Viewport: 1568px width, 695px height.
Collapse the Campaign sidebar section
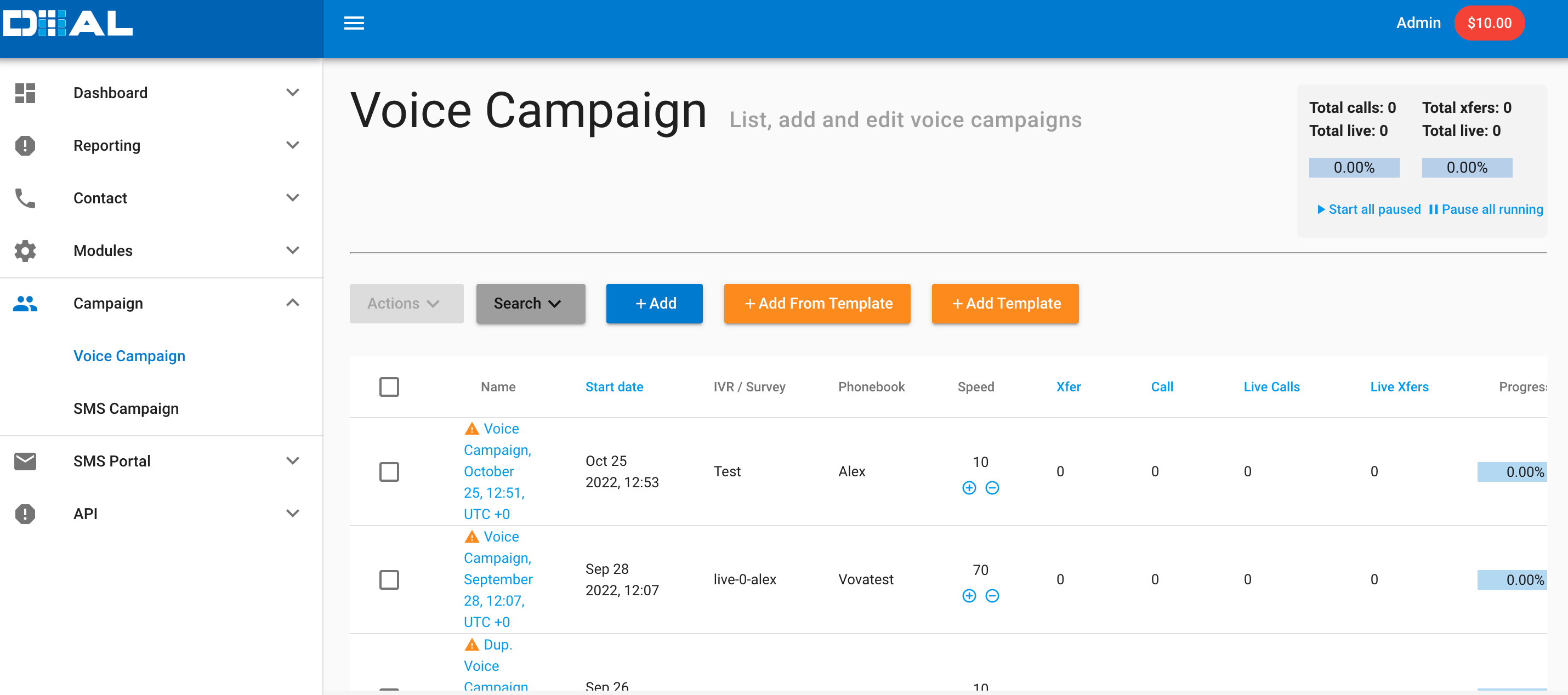[292, 303]
